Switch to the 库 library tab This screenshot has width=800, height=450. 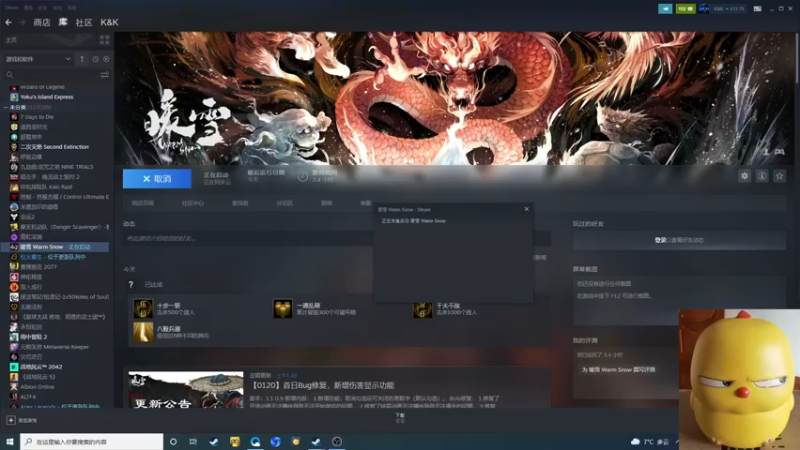click(63, 22)
